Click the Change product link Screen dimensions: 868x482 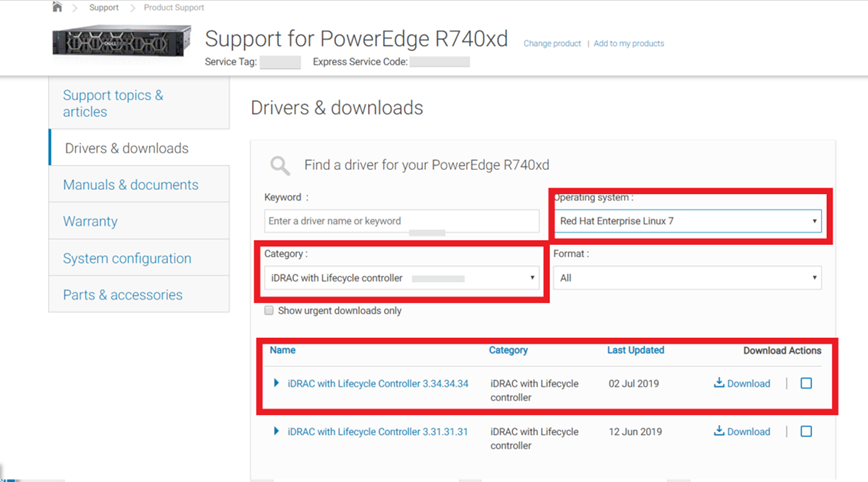(552, 43)
